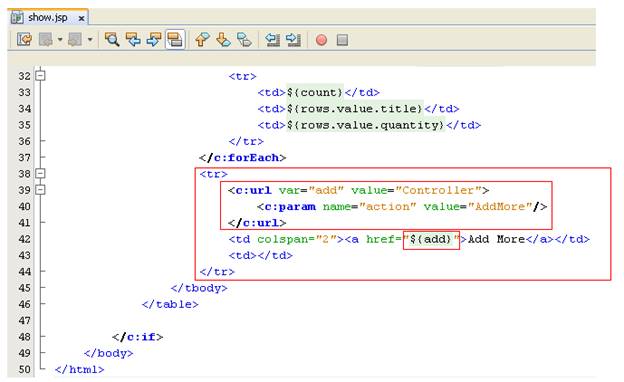Click the "Controller" value string
Image resolution: width=624 pixels, height=382 pixels.
pyautogui.click(x=439, y=190)
